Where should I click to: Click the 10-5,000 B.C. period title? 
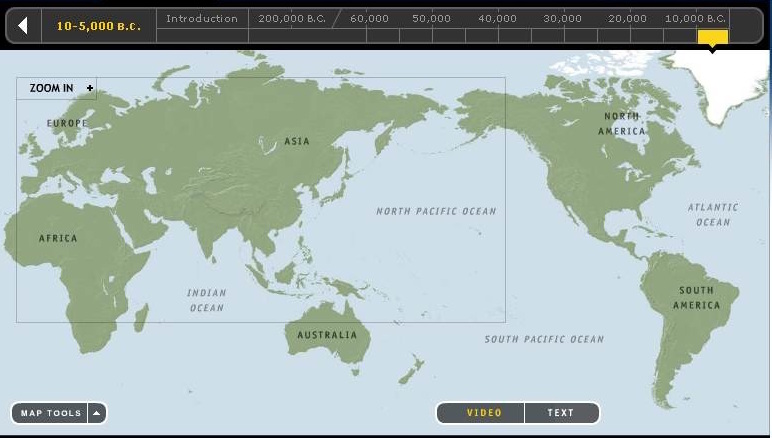coord(99,26)
